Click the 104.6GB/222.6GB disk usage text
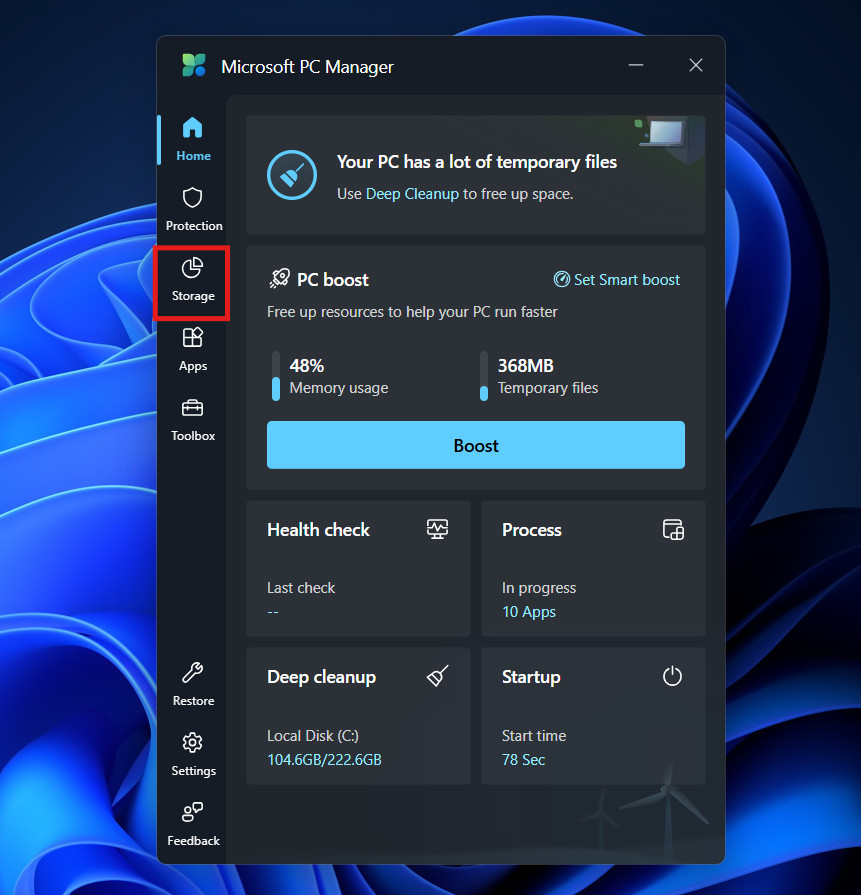This screenshot has height=895, width=861. point(324,760)
